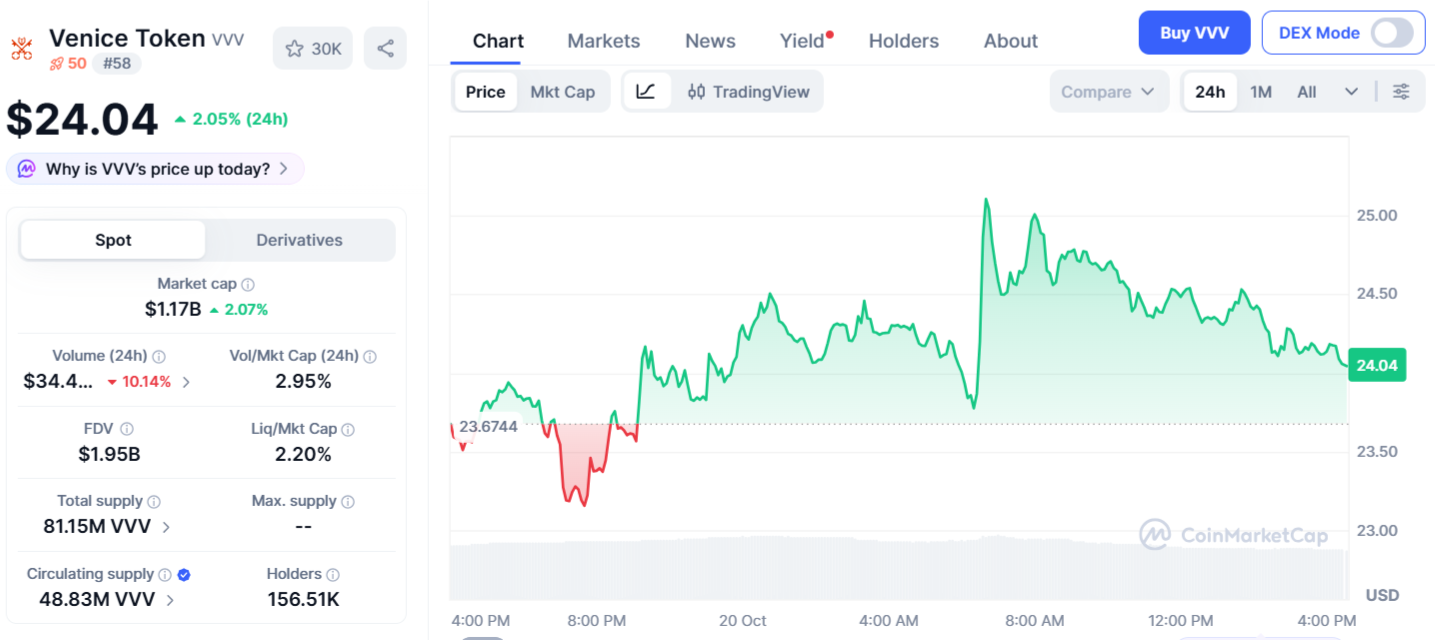Click the $1.17B market cap value
The image size is (1435, 640).
pos(173,310)
